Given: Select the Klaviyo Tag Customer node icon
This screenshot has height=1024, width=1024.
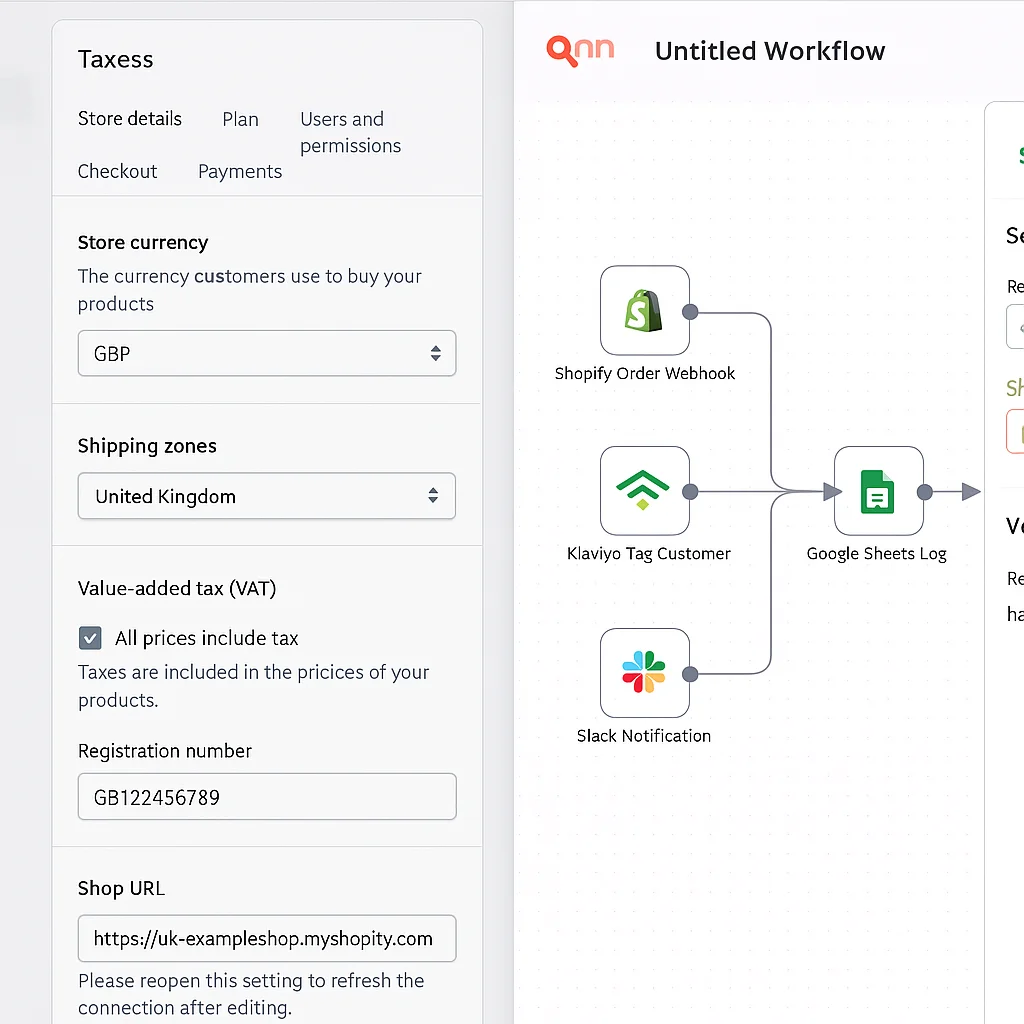Looking at the screenshot, I should coord(645,490).
